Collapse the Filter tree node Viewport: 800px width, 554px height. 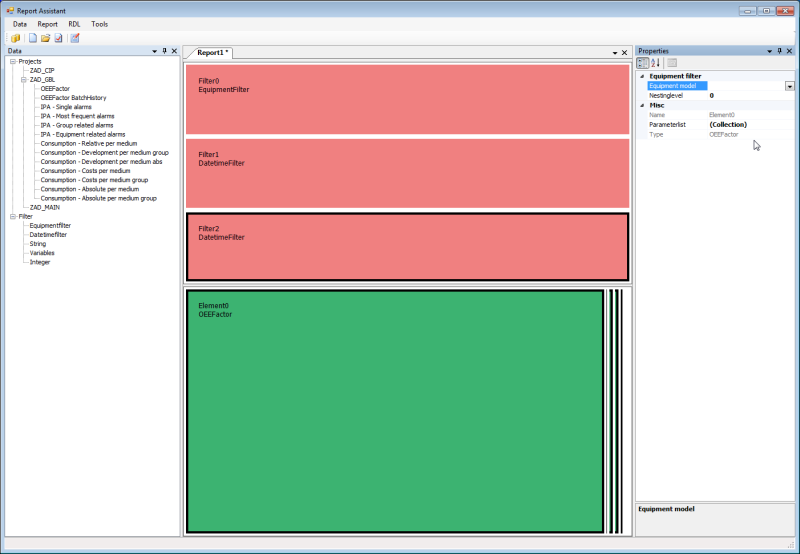coord(13,216)
